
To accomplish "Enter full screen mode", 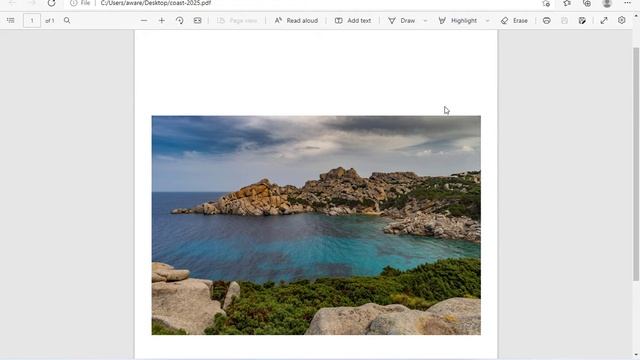I will (604, 20).
